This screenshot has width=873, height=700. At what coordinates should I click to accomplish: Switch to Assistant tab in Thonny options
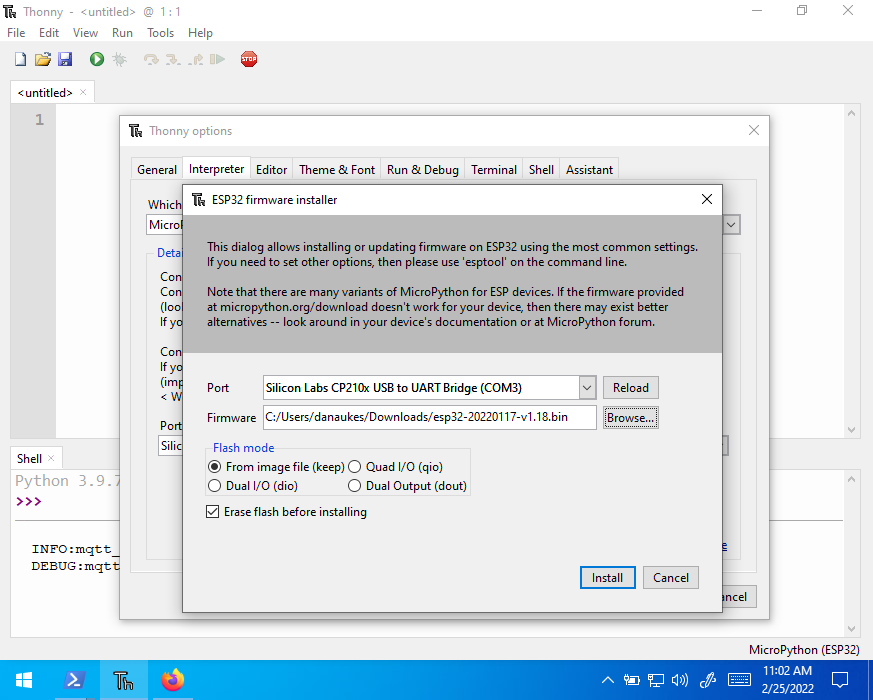point(589,169)
